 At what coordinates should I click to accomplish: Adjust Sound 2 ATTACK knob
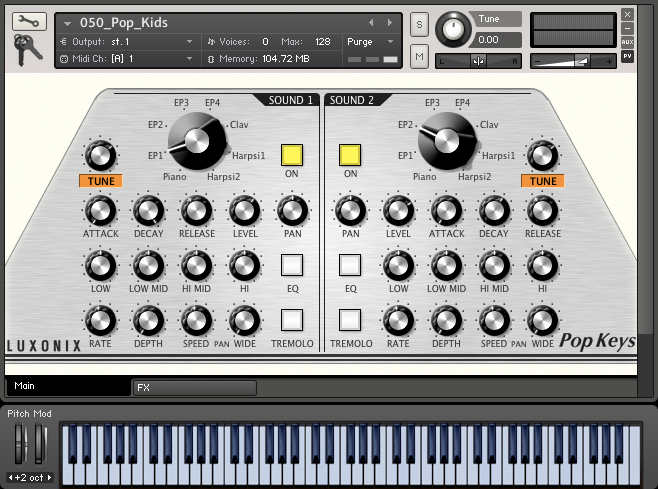pos(446,211)
